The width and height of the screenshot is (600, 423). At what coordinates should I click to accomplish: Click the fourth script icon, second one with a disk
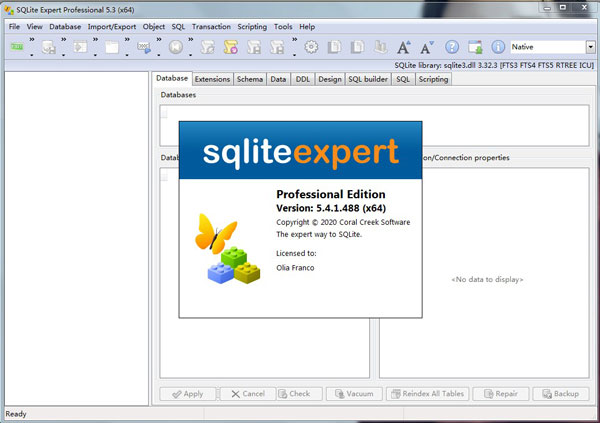point(277,47)
